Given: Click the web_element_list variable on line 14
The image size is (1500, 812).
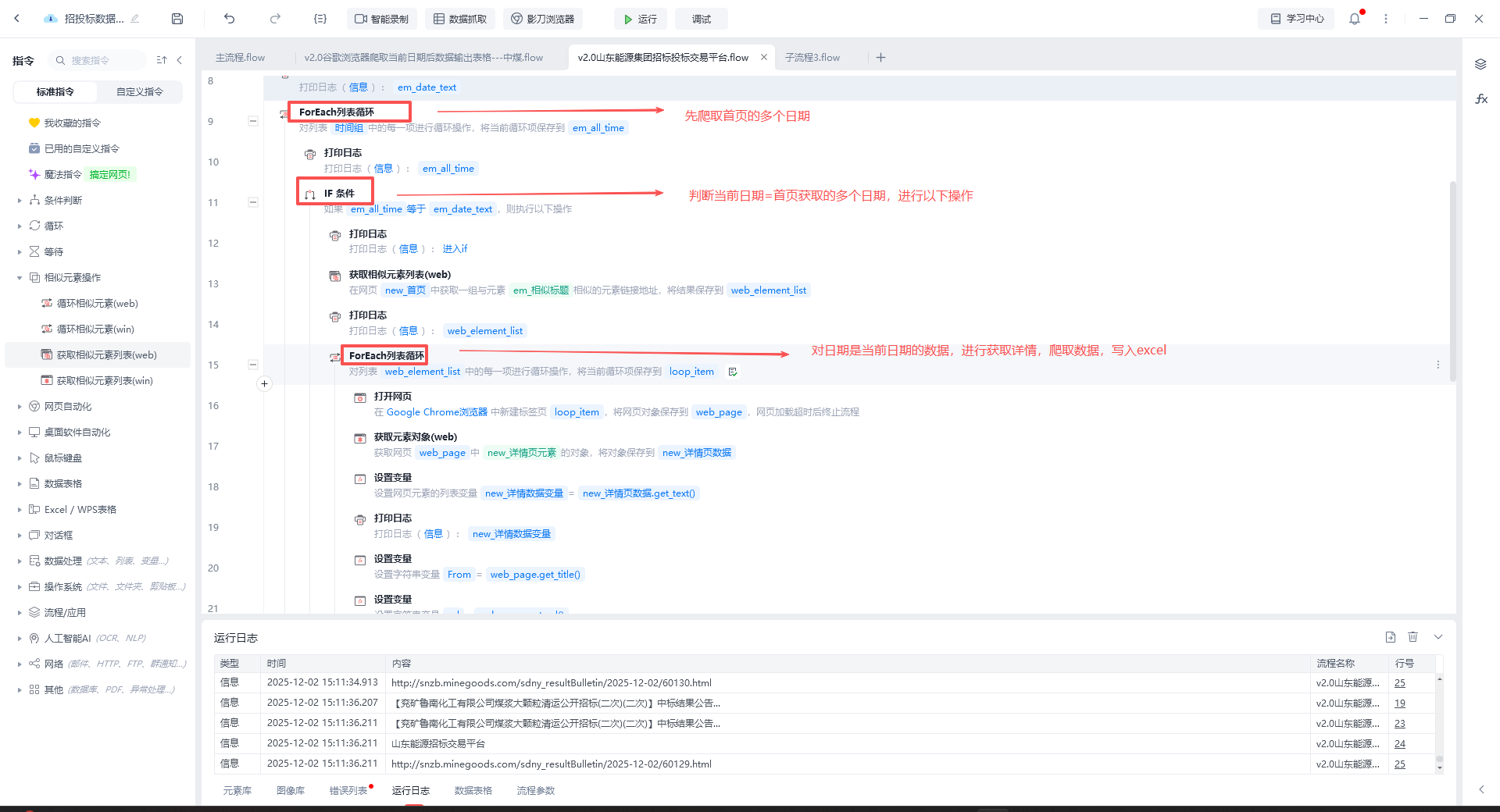Looking at the screenshot, I should pyautogui.click(x=485, y=331).
